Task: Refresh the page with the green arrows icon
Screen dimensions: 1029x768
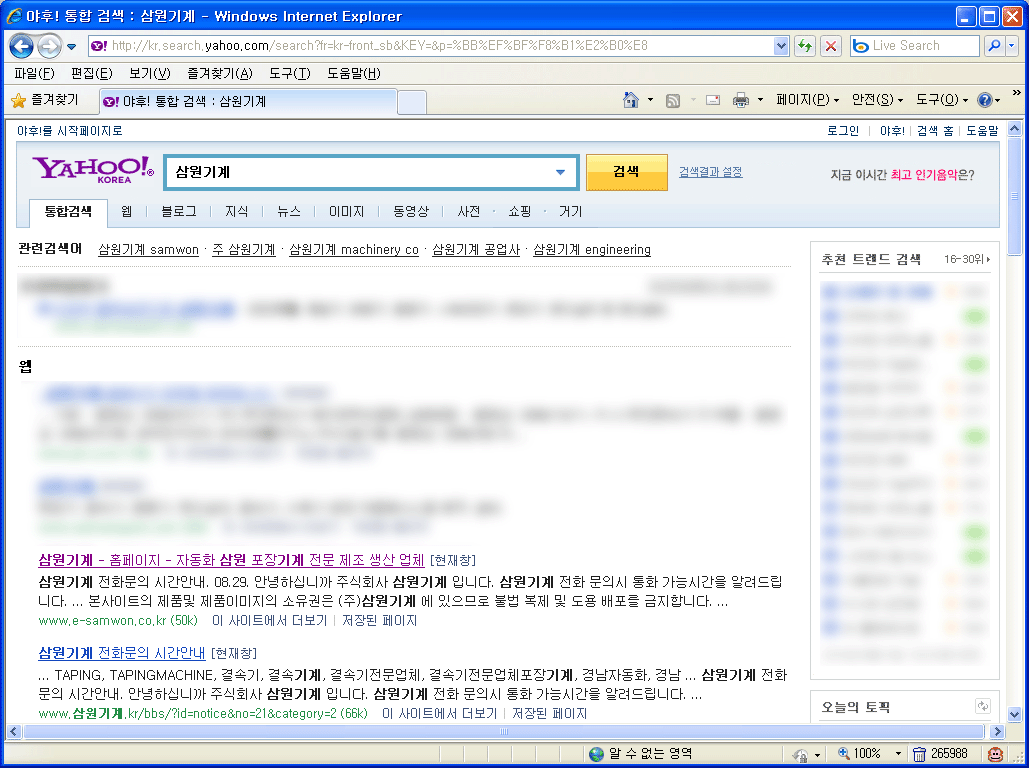Action: point(805,46)
